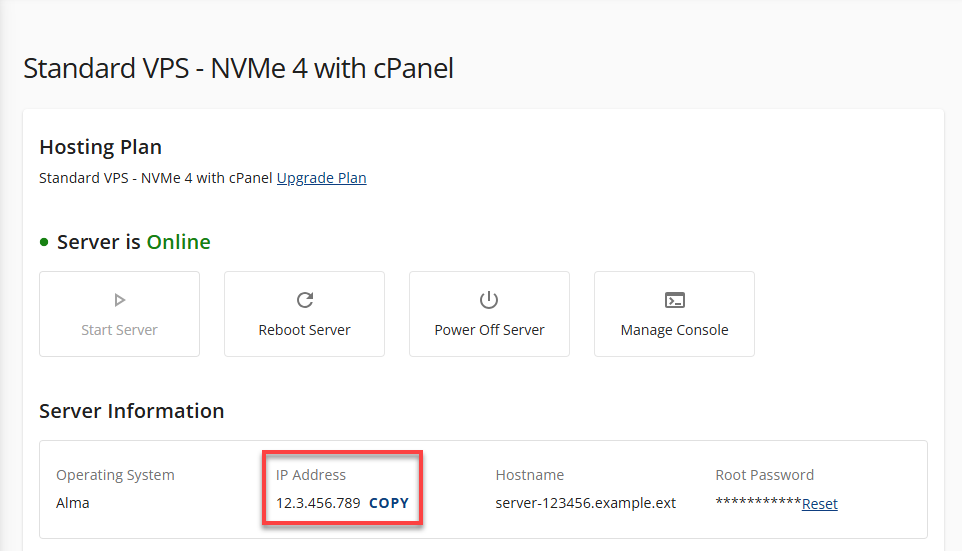Copy the IP address with COPY

(389, 503)
